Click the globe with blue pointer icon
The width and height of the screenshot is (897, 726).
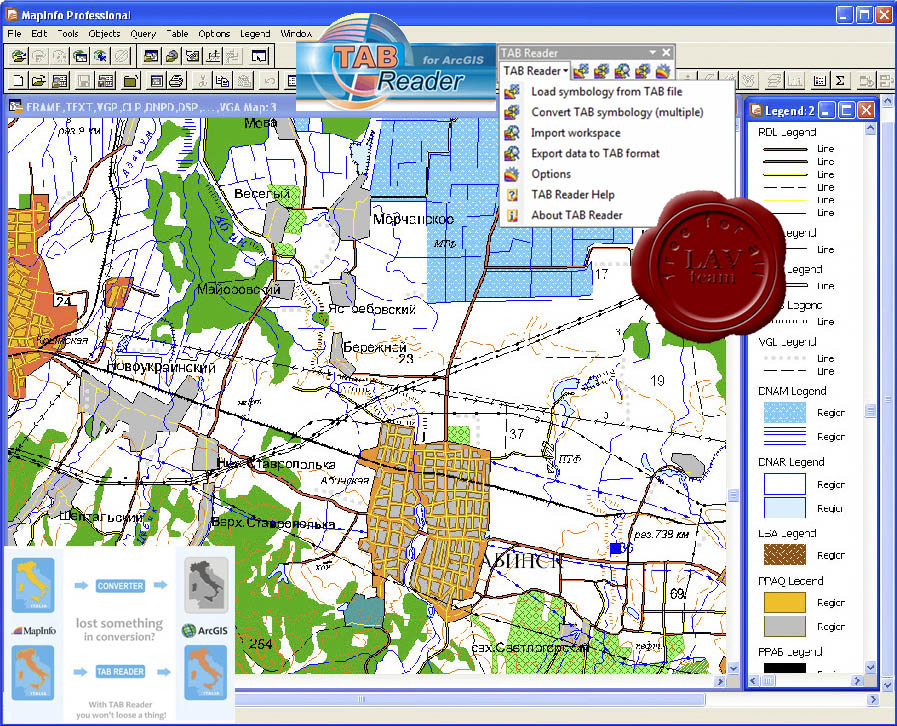click(101, 56)
